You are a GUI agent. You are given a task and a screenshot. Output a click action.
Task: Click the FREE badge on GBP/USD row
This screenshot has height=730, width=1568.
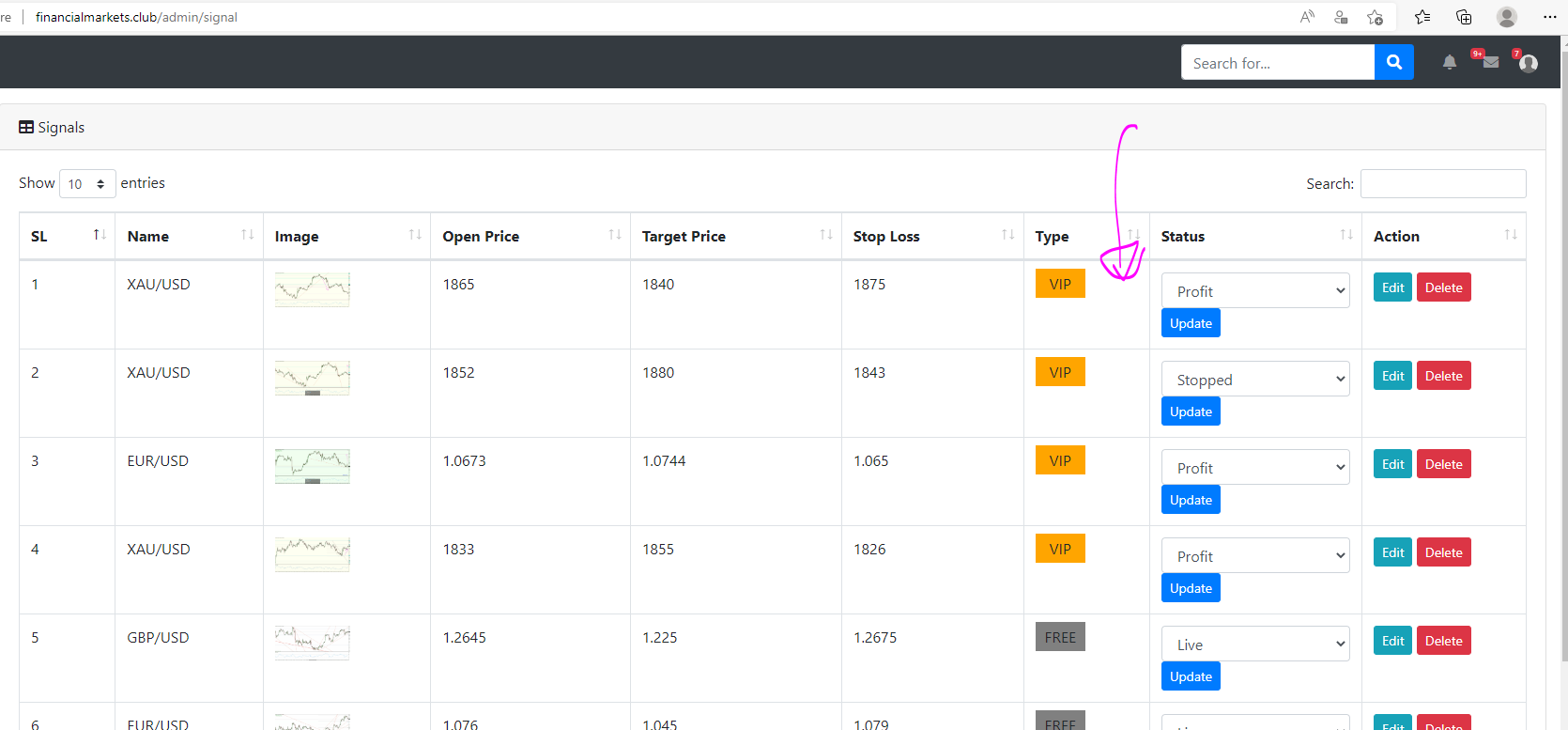coord(1060,637)
